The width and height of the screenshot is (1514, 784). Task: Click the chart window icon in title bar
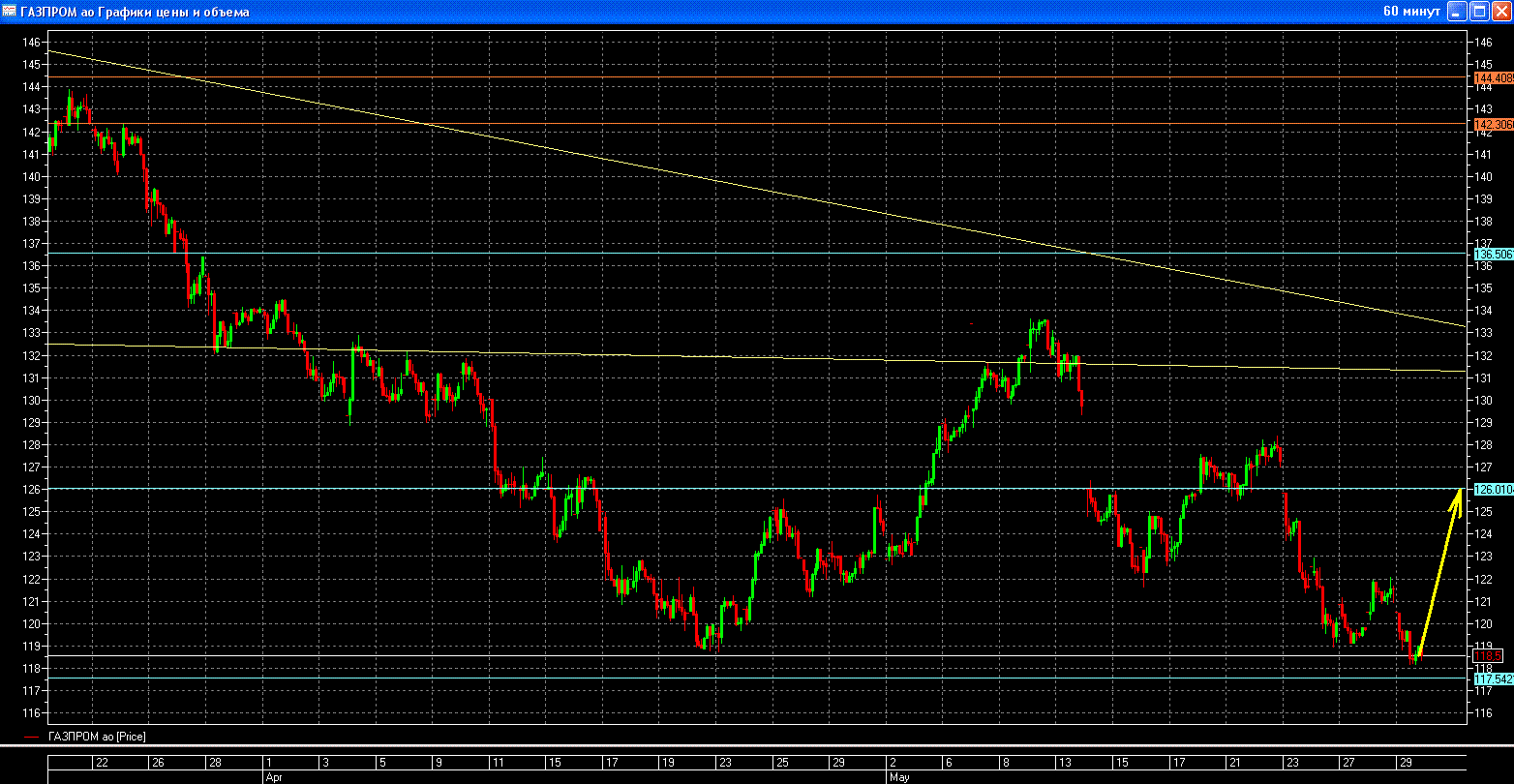[x=9, y=12]
